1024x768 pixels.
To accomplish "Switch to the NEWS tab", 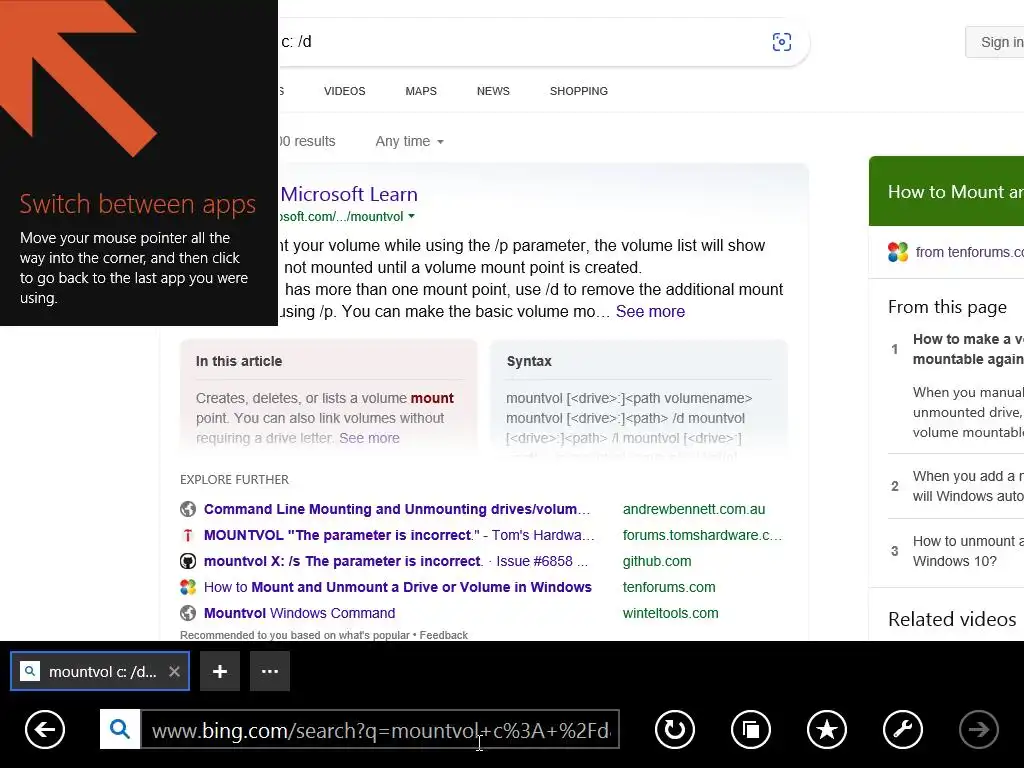I will tap(493, 91).
